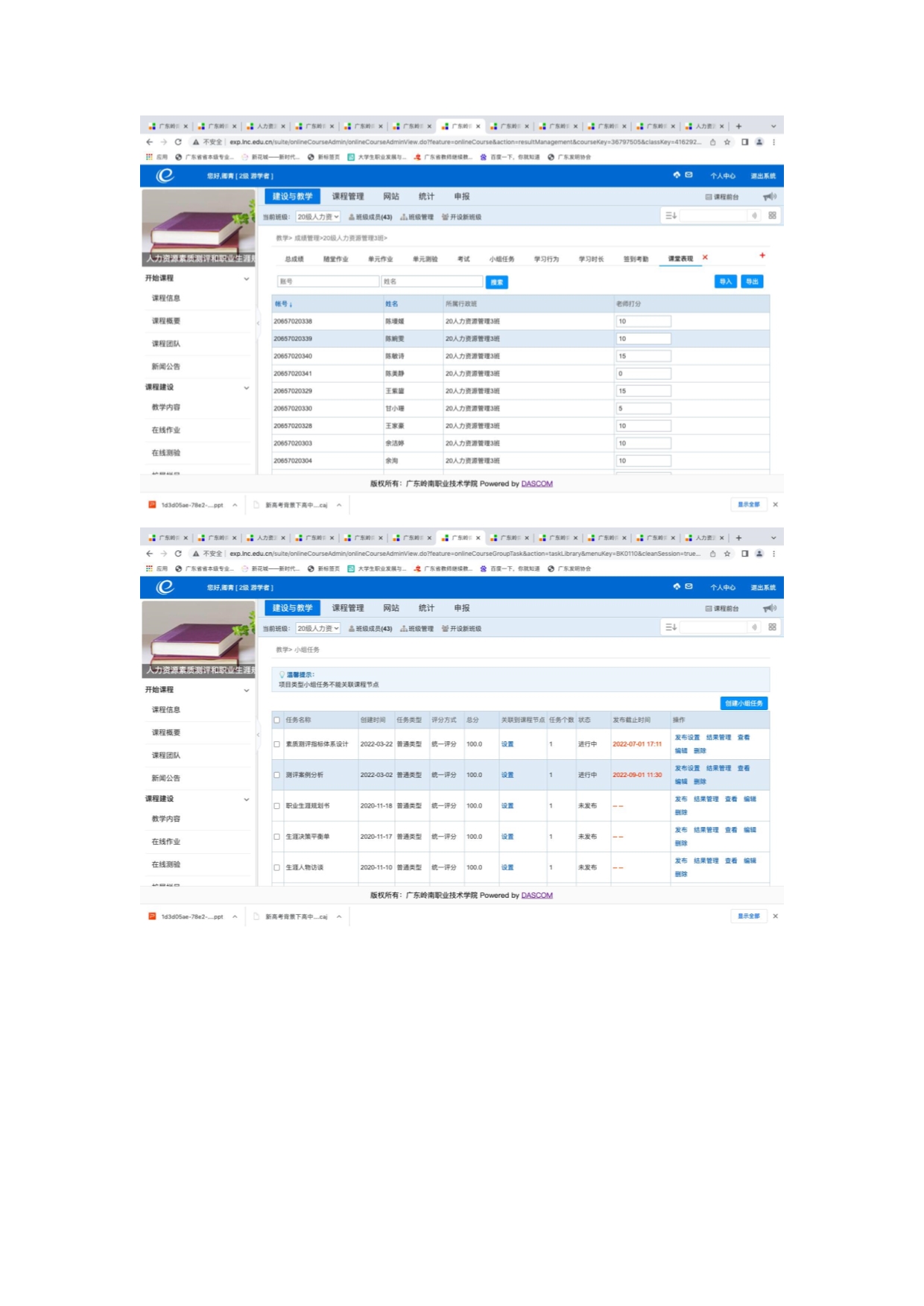Click 开设新班级 in the upper screenshot toolbar
This screenshot has width=924, height=1306.
tap(461, 217)
